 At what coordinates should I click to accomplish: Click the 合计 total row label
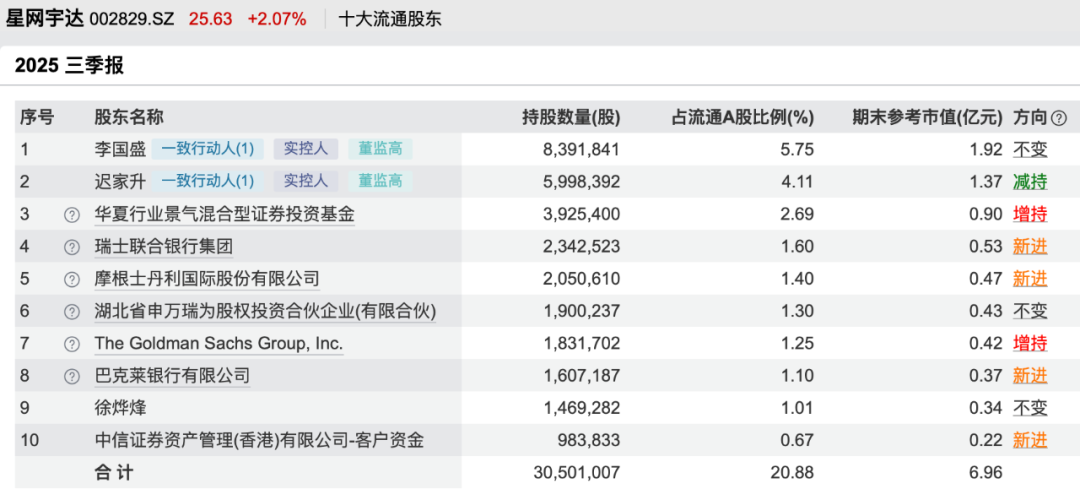tap(114, 473)
